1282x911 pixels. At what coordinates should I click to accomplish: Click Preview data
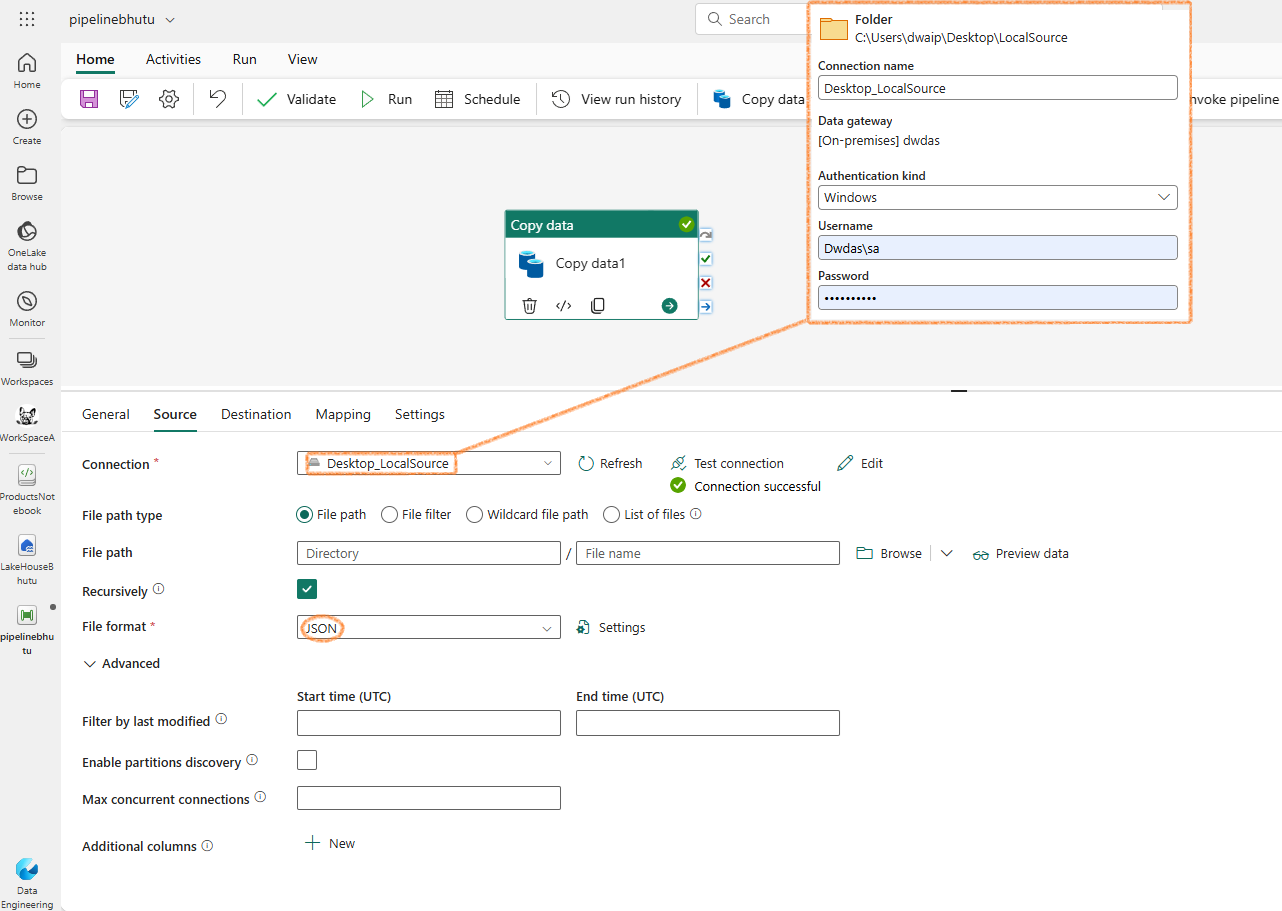[1020, 553]
